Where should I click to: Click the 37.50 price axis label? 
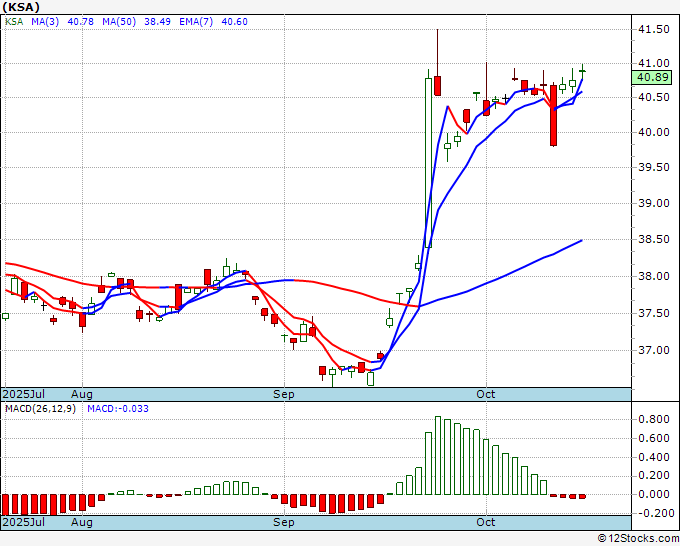click(x=654, y=313)
